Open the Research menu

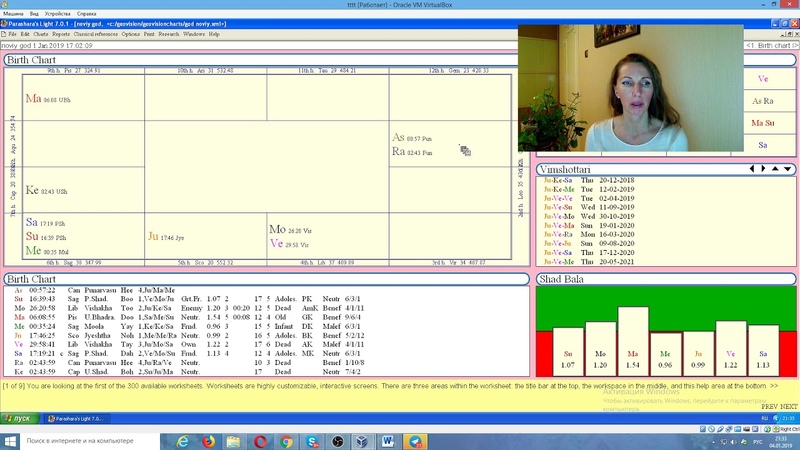[169, 34]
